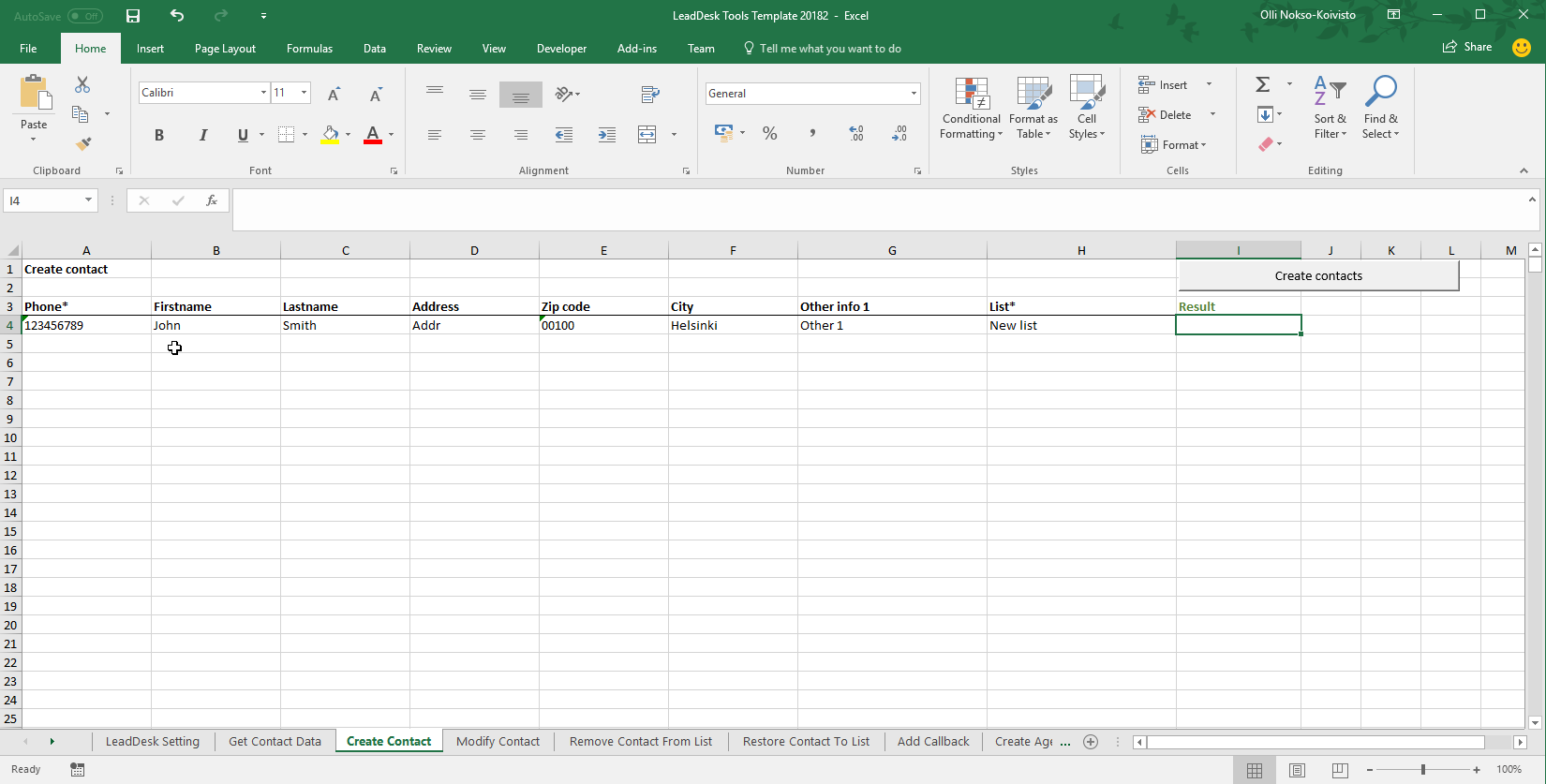Open the File menu
Image resolution: width=1546 pixels, height=784 pixels.
[28, 49]
